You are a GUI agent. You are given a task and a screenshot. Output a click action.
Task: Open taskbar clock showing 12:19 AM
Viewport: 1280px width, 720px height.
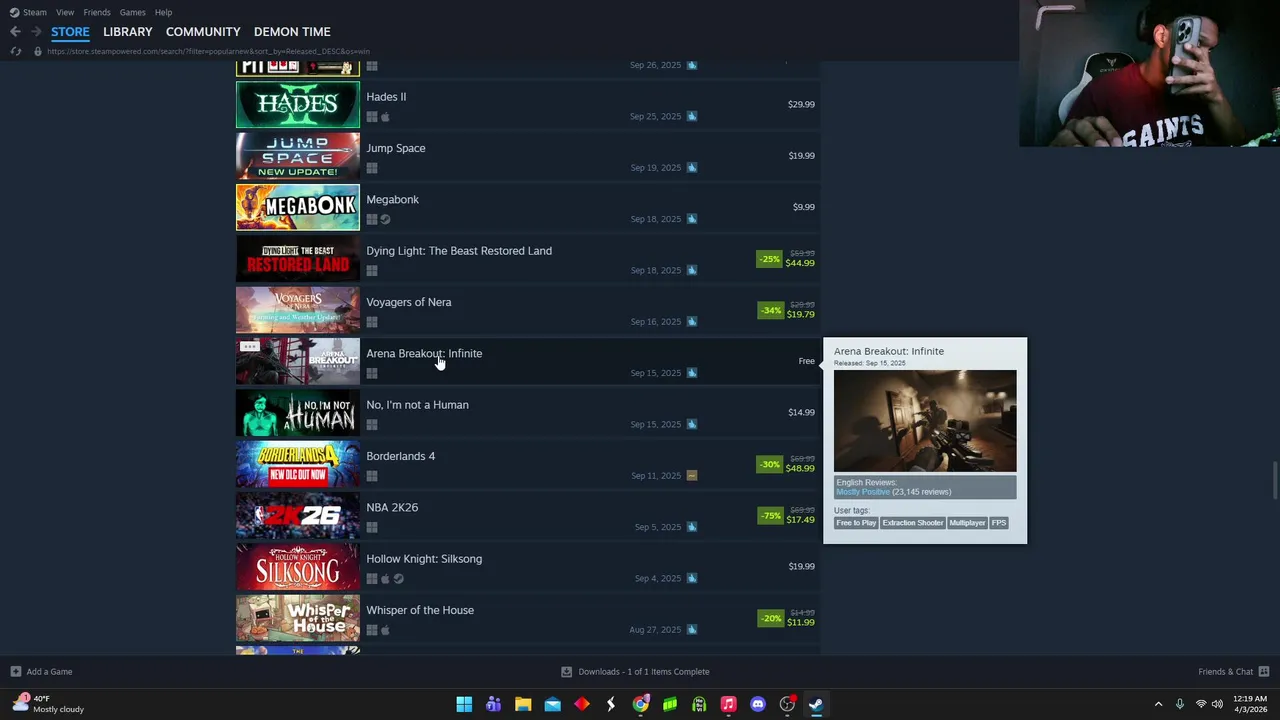(1250, 704)
